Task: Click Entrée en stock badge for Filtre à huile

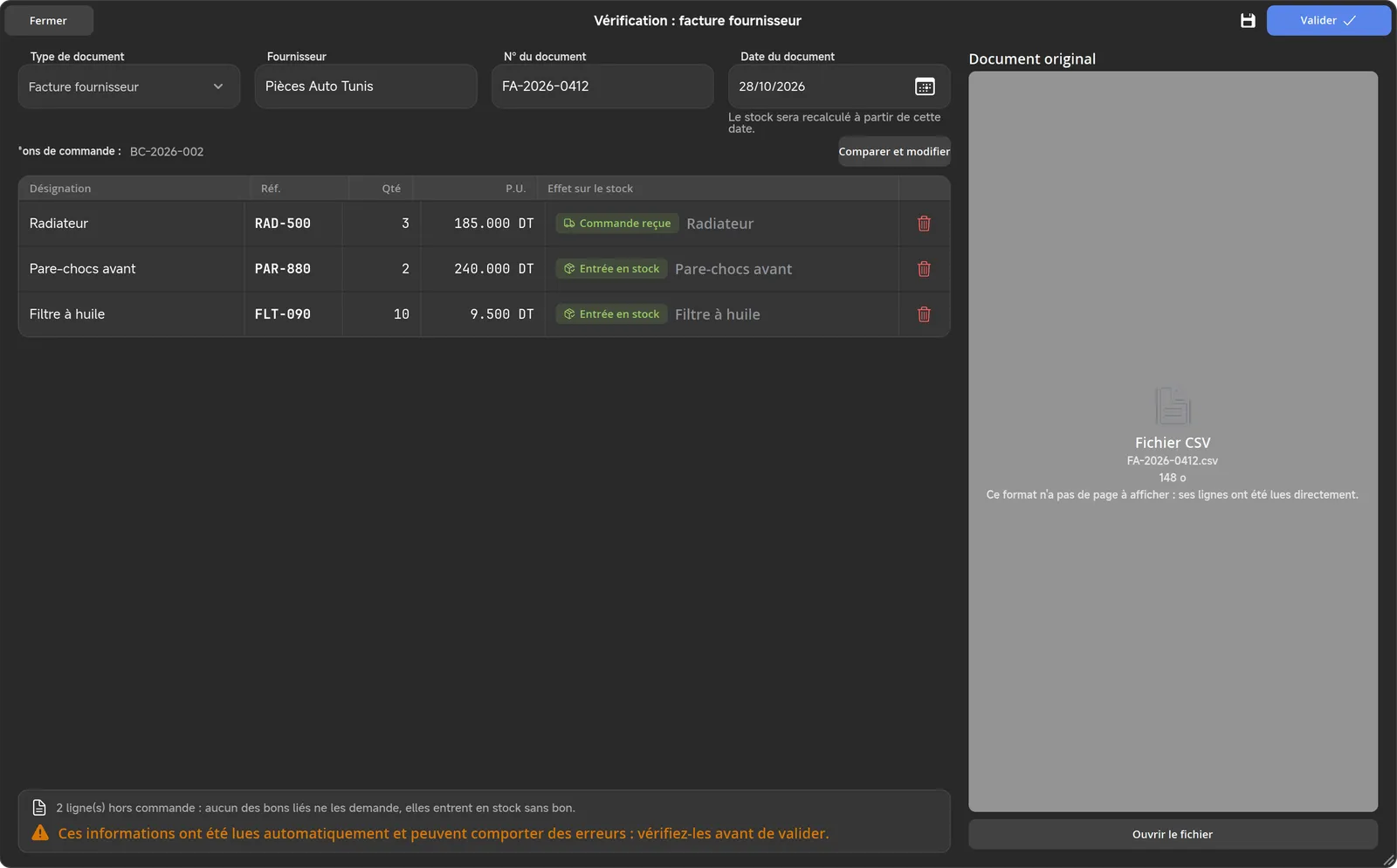Action: click(x=611, y=314)
